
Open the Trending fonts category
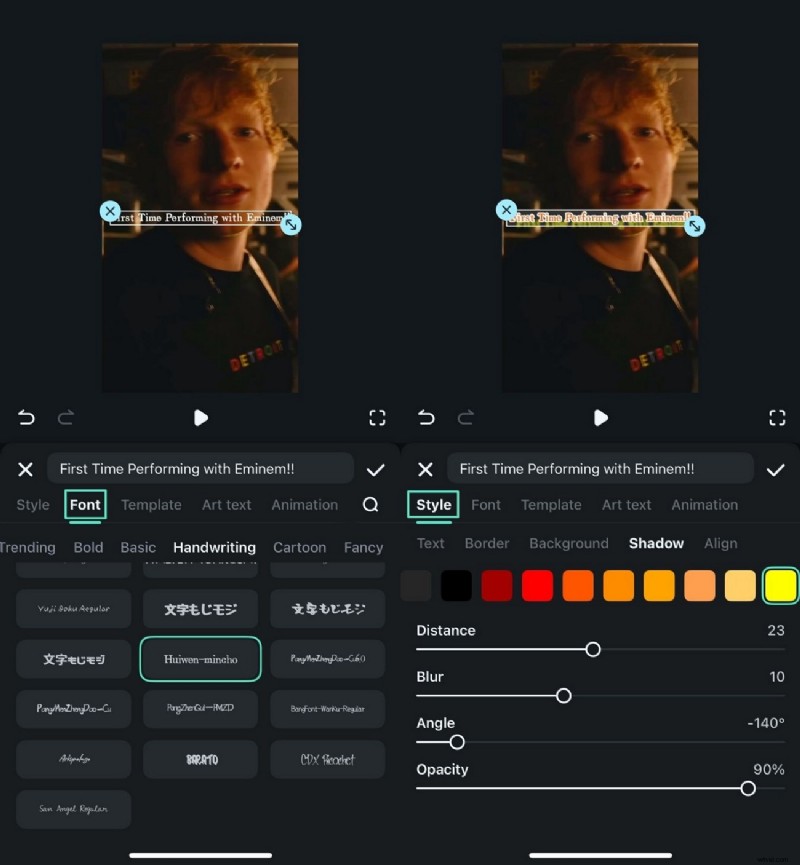point(27,547)
